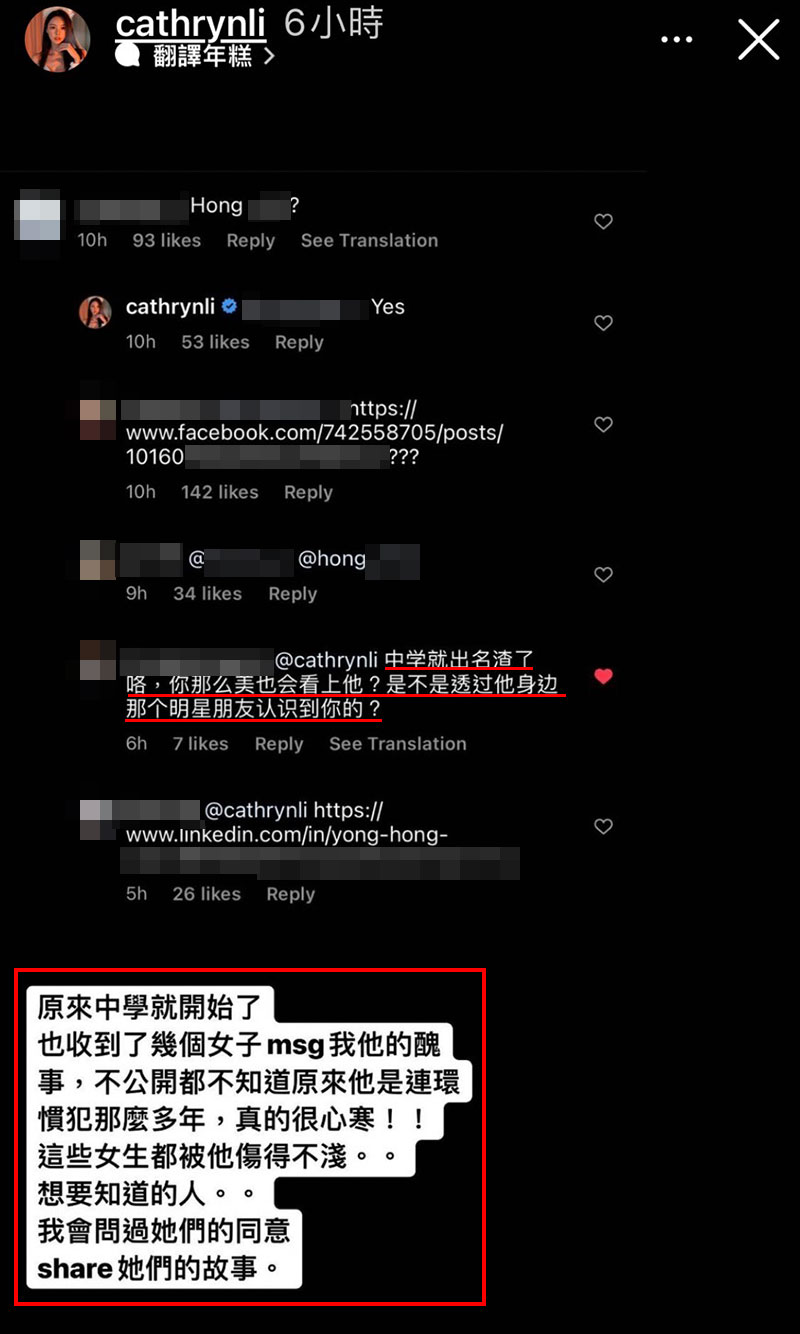Click See Translation under the Hong comment
This screenshot has height=1334, width=800.
point(369,240)
